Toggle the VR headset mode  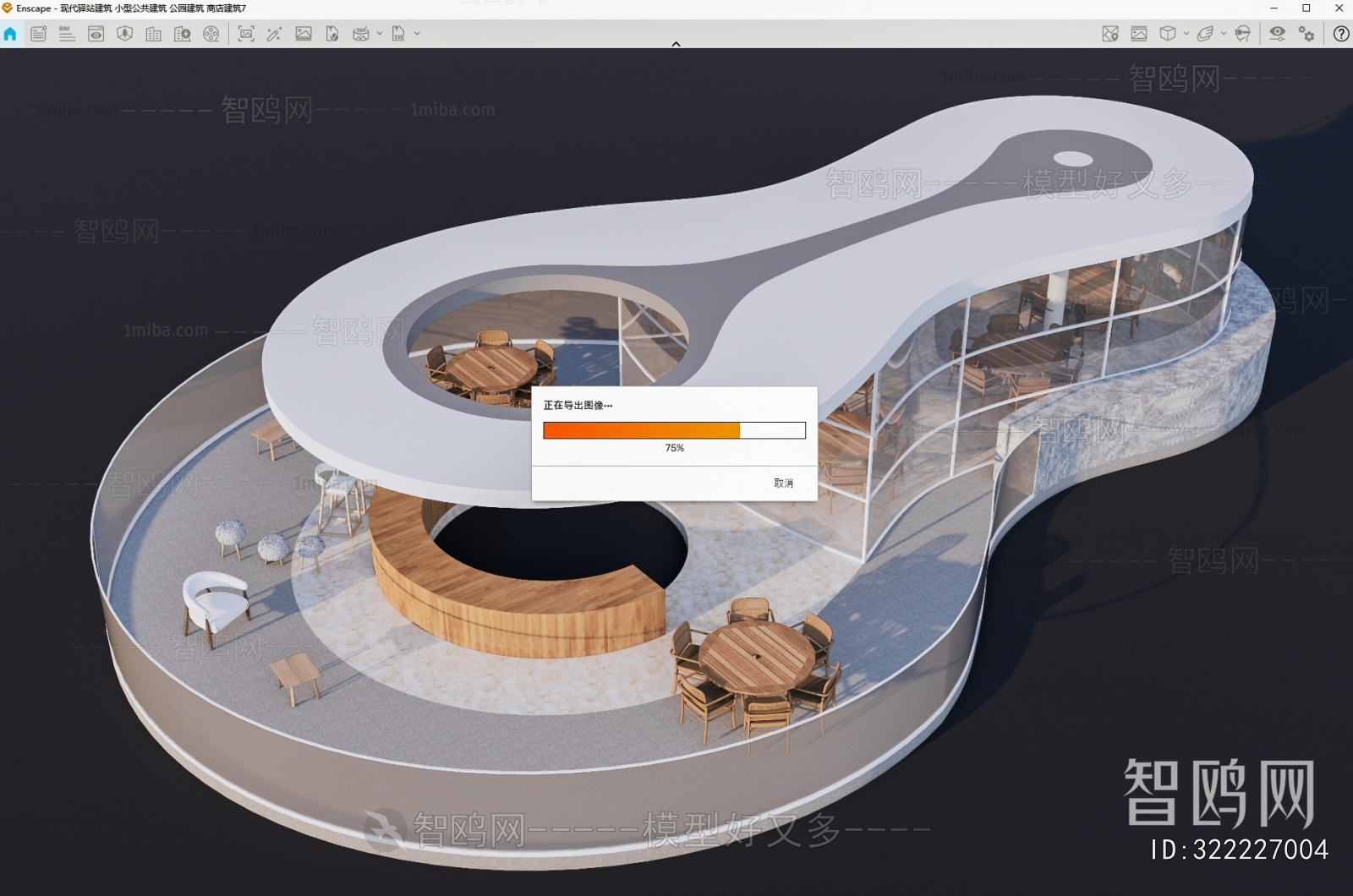(1242, 34)
